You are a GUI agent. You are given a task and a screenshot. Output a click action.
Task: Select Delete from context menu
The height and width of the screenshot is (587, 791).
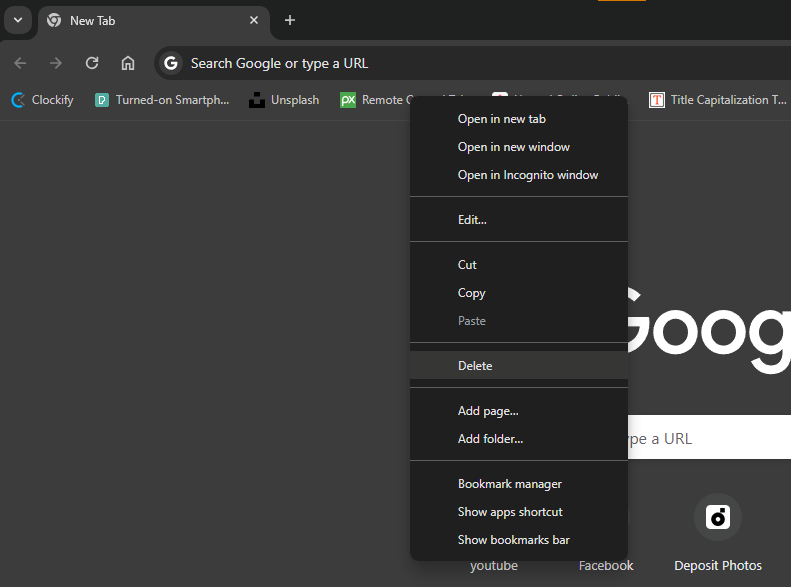[519, 366]
